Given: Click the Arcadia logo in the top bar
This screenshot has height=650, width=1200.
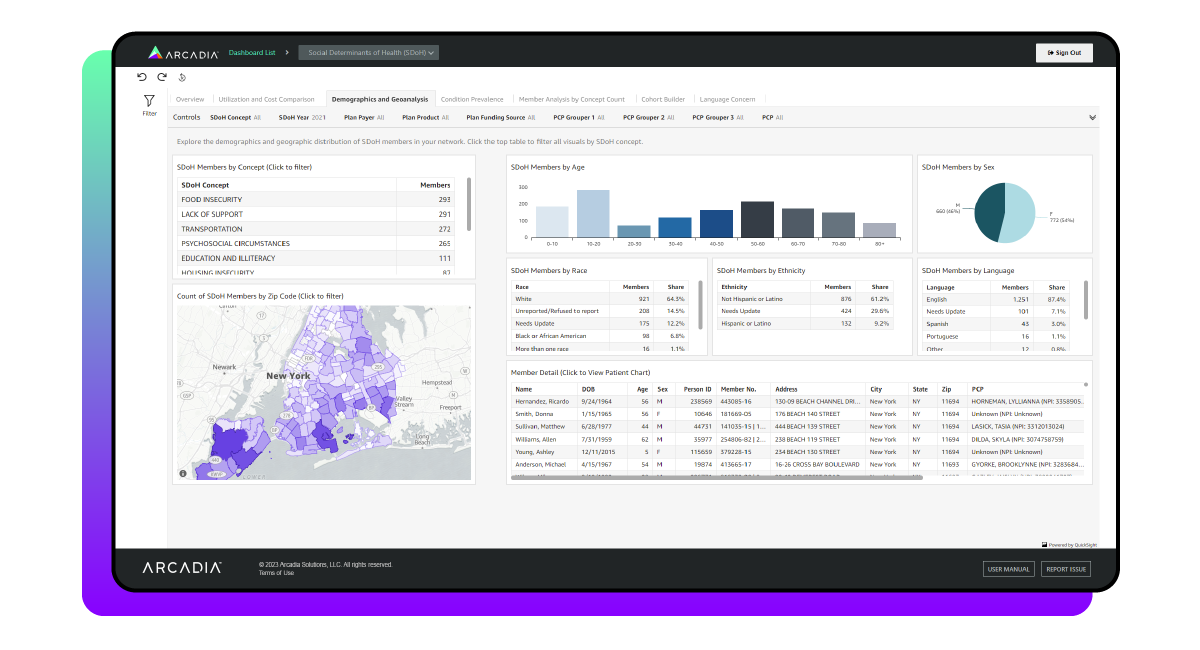Looking at the screenshot, I should [x=183, y=52].
